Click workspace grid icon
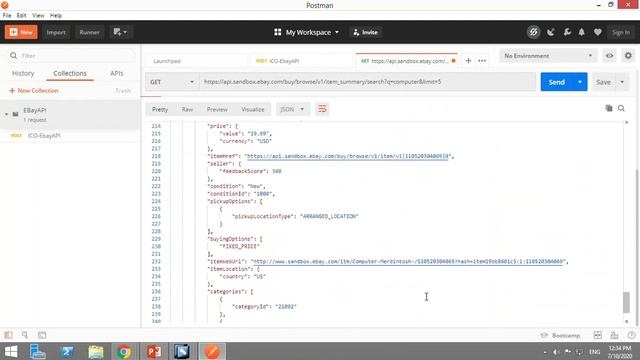This screenshot has width=640, height=360. coord(278,32)
